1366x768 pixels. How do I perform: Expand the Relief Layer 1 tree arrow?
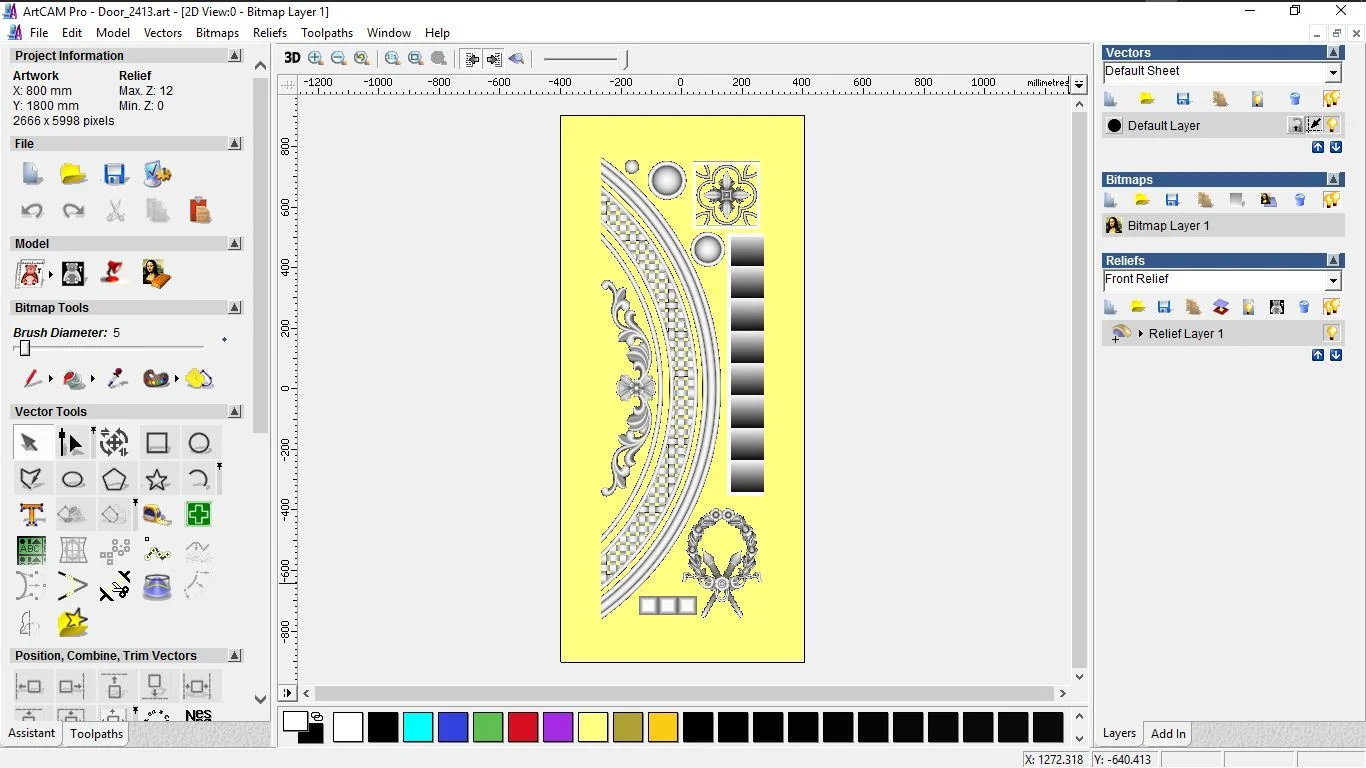pyautogui.click(x=1141, y=333)
